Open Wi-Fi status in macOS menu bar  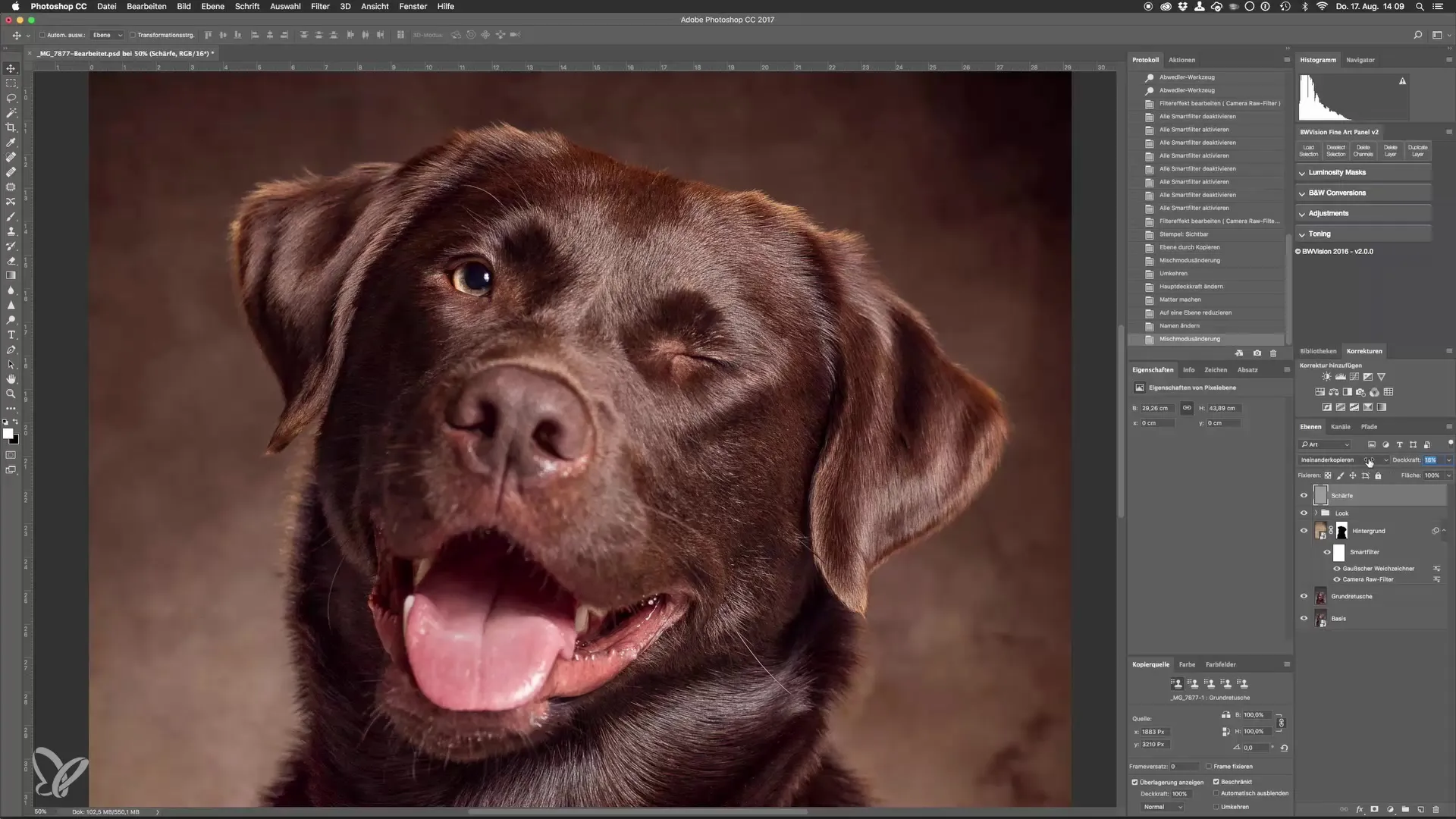point(1322,6)
